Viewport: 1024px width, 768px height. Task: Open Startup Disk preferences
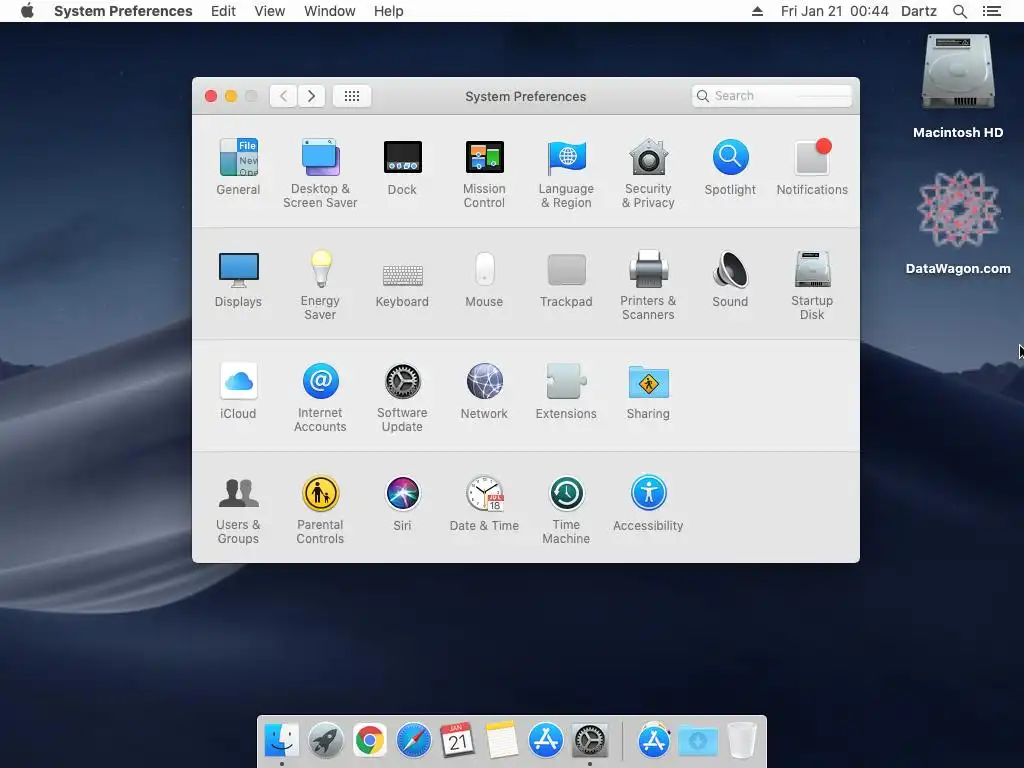pyautogui.click(x=812, y=285)
